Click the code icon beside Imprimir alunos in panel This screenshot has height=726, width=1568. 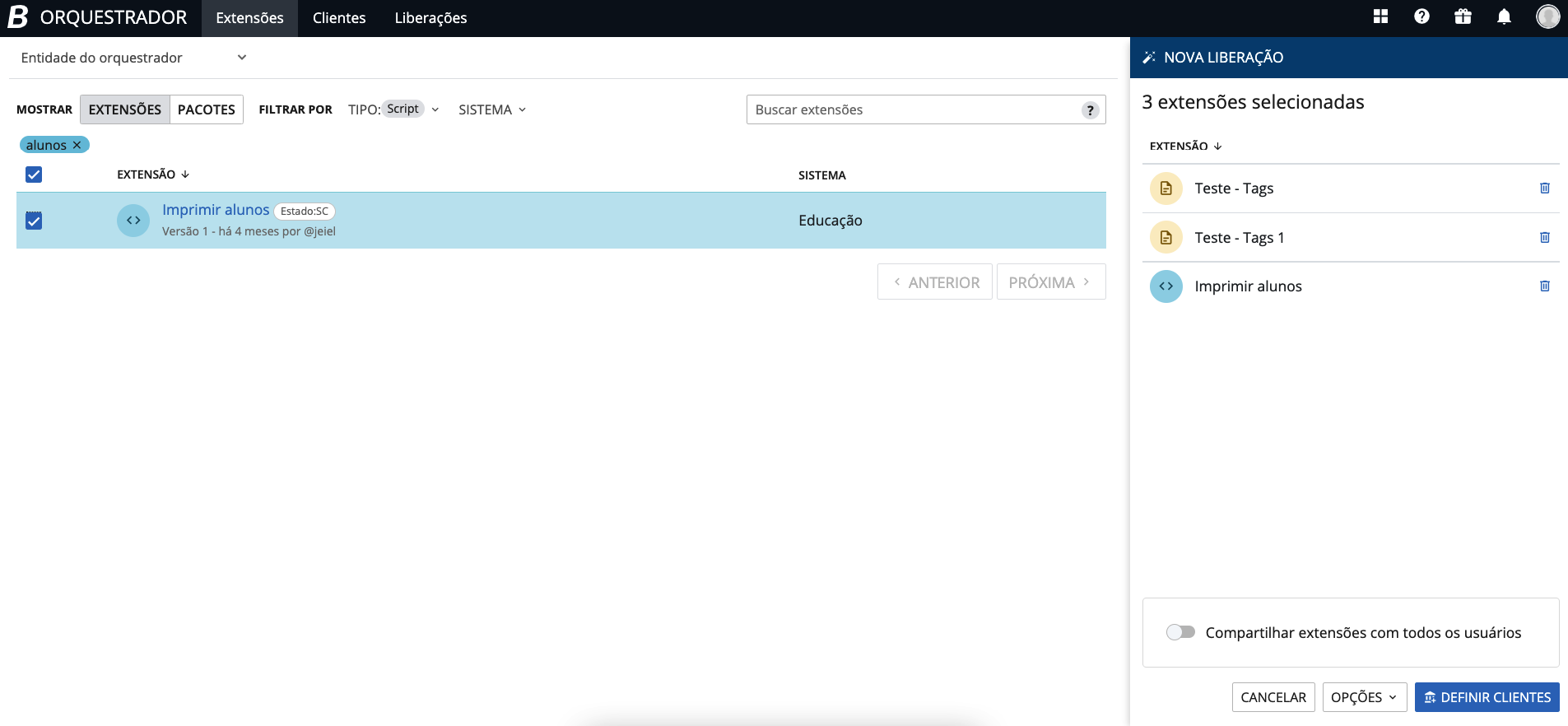tap(1166, 286)
